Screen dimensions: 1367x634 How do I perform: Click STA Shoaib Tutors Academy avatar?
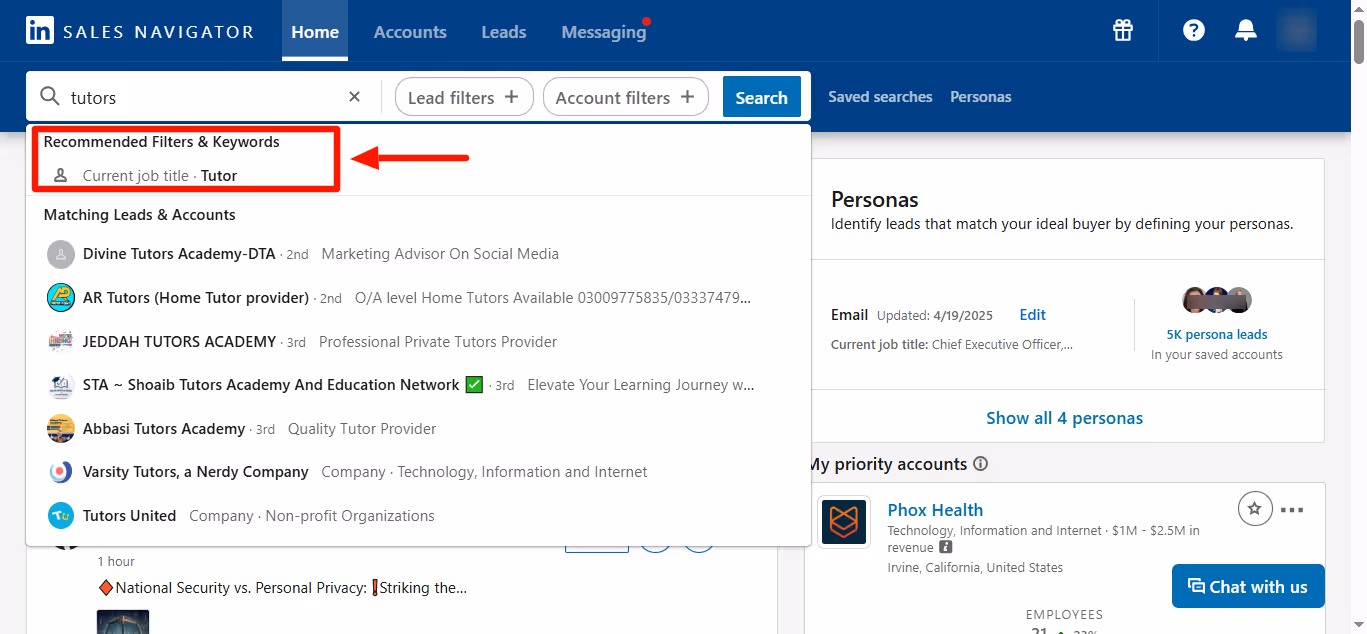click(61, 385)
